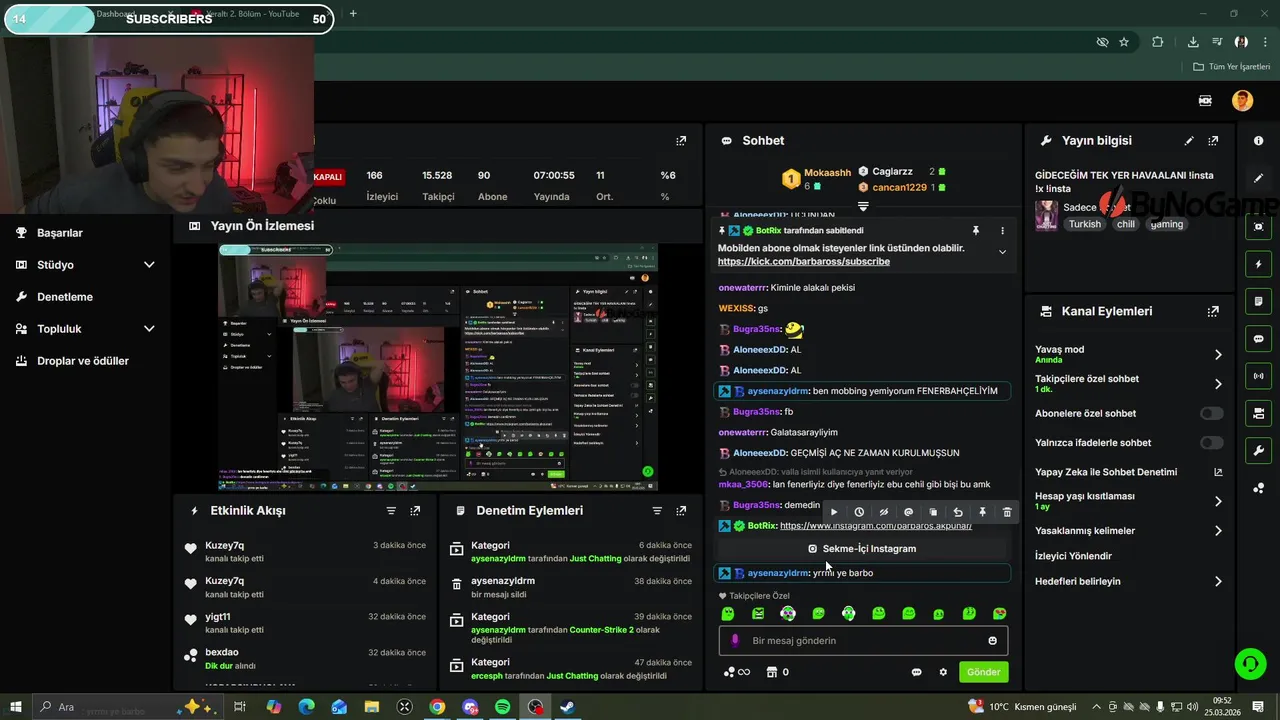Expand the pinned message chevron
The image size is (1280, 720).
coord(1002,252)
